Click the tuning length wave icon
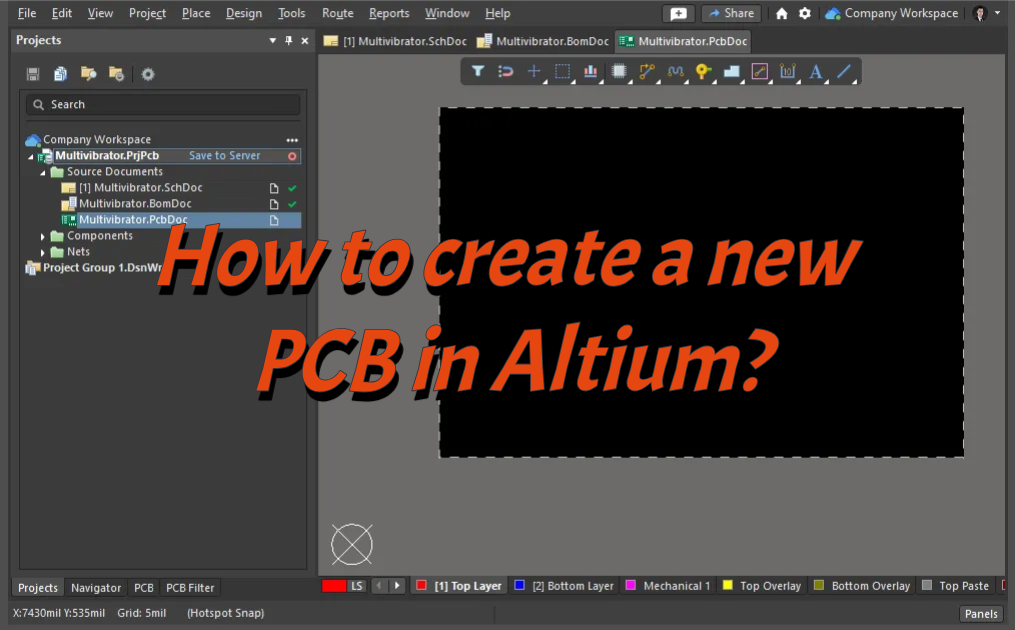The image size is (1015, 630). tap(675, 71)
